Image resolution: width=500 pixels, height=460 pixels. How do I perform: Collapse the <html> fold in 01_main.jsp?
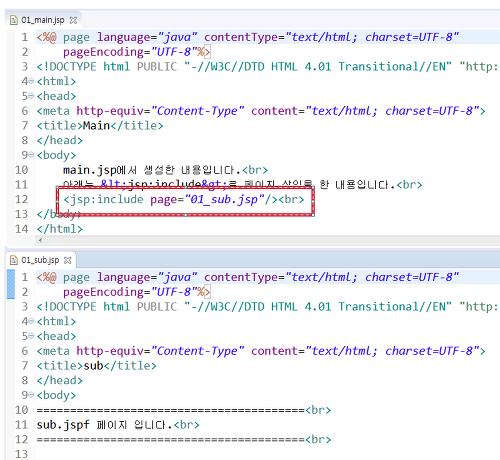point(31,81)
